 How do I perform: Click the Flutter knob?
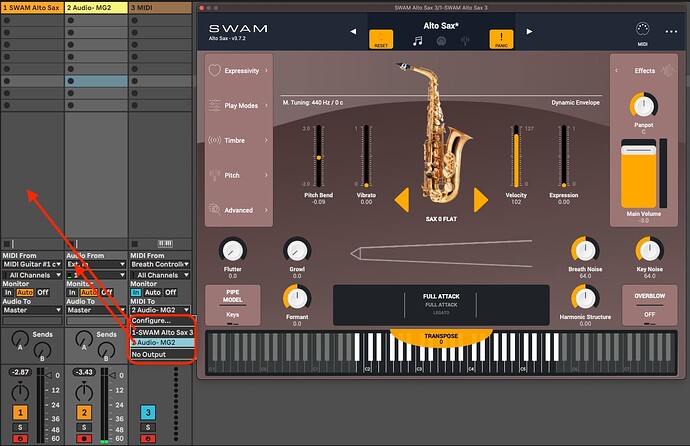click(x=232, y=251)
